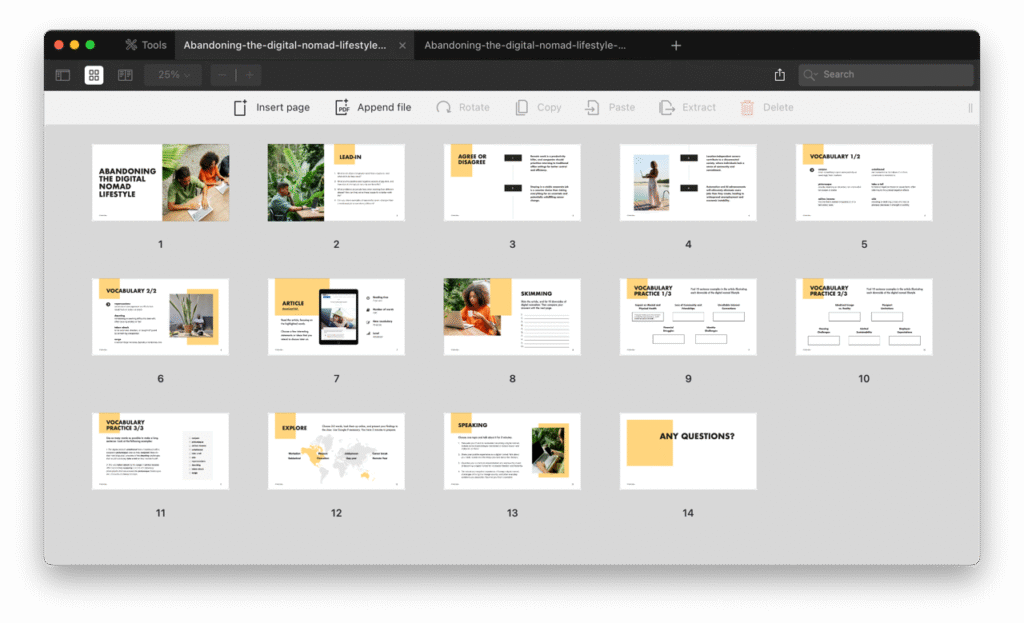
Task: Toggle the two-page reading view
Action: pyautogui.click(x=125, y=75)
